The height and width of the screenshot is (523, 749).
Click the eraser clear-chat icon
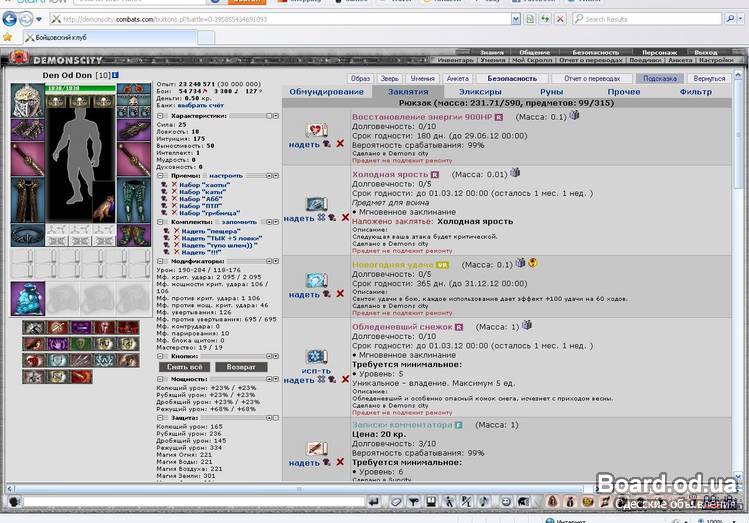[396, 502]
